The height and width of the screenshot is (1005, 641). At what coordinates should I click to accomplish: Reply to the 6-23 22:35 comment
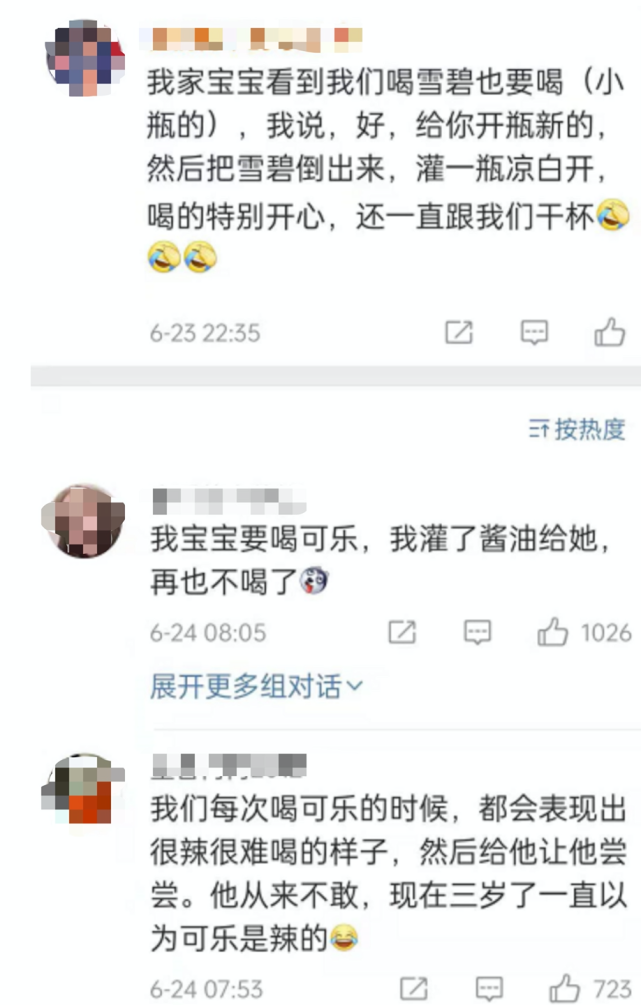click(x=534, y=332)
